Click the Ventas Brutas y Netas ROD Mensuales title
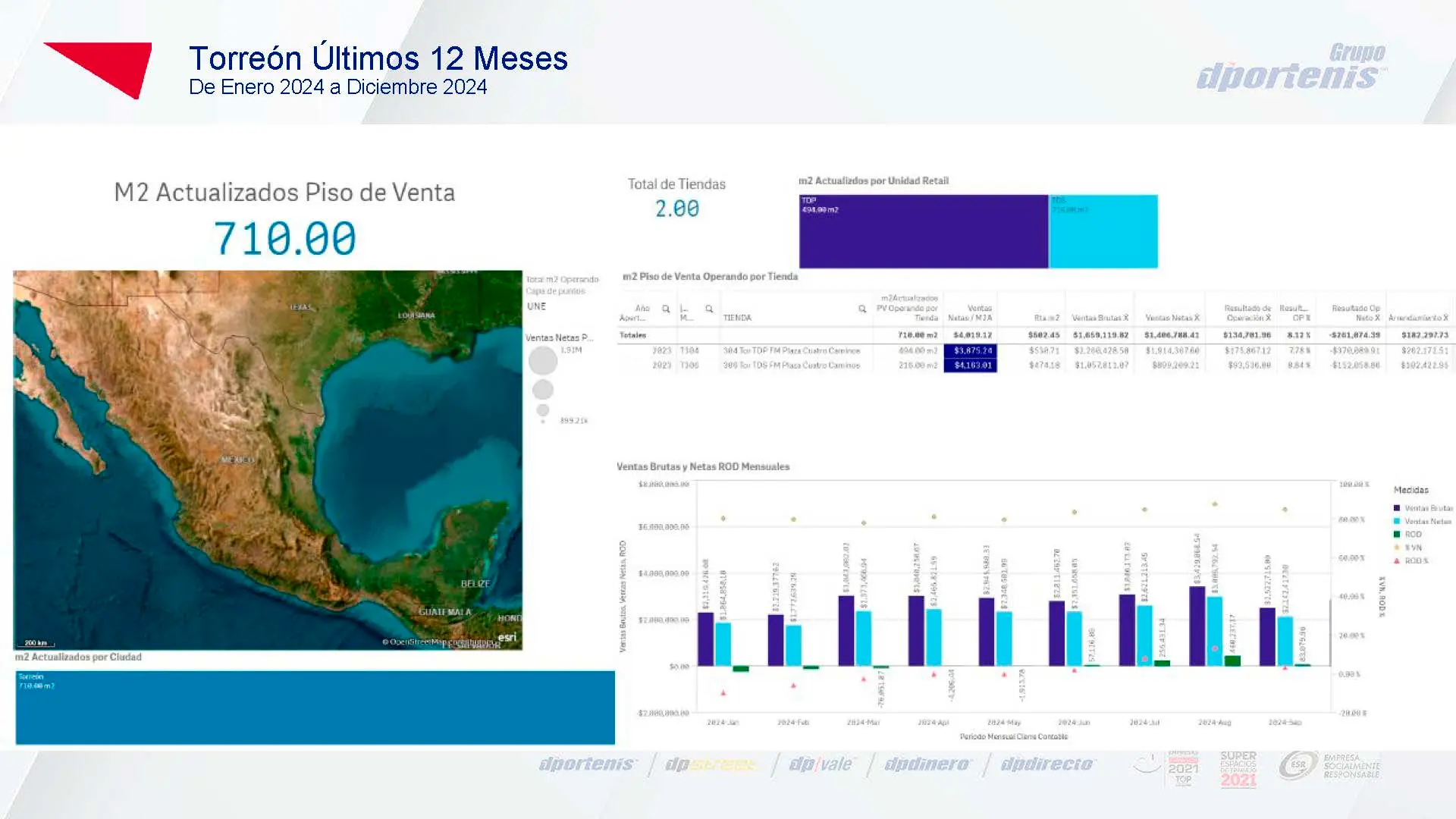 pos(703,466)
